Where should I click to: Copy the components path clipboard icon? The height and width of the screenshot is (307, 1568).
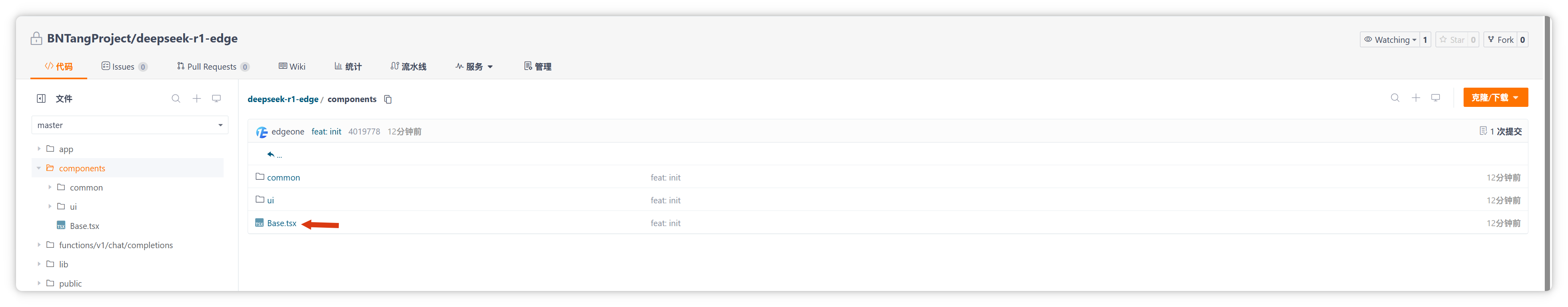point(388,99)
